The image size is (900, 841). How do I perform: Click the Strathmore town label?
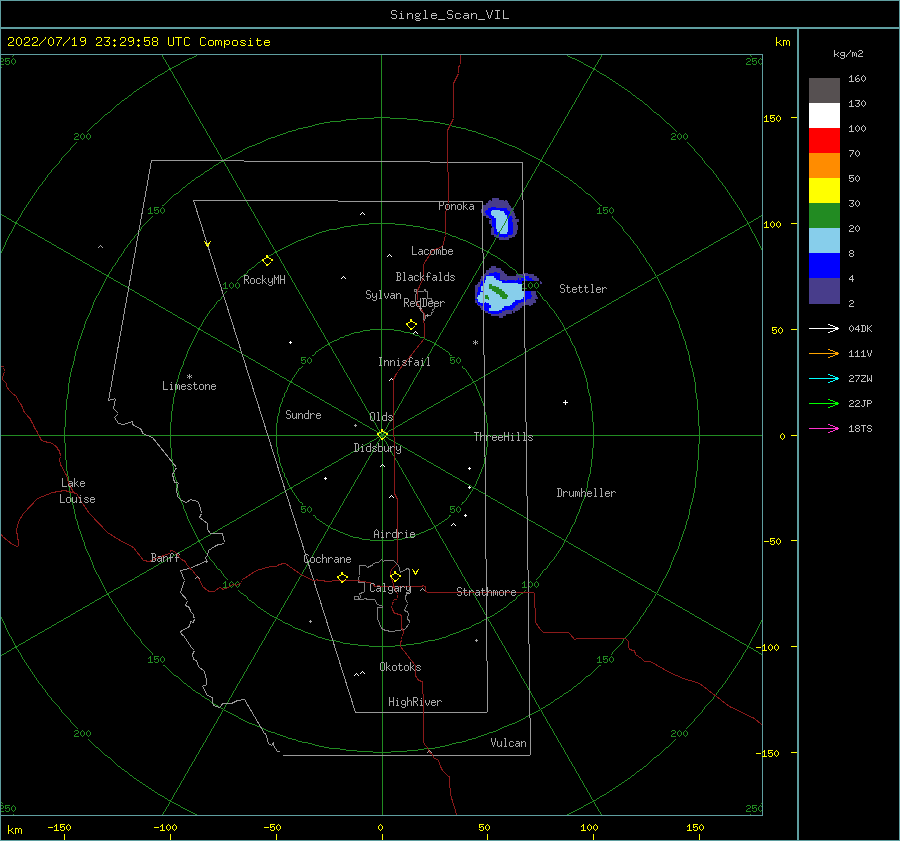click(x=486, y=592)
